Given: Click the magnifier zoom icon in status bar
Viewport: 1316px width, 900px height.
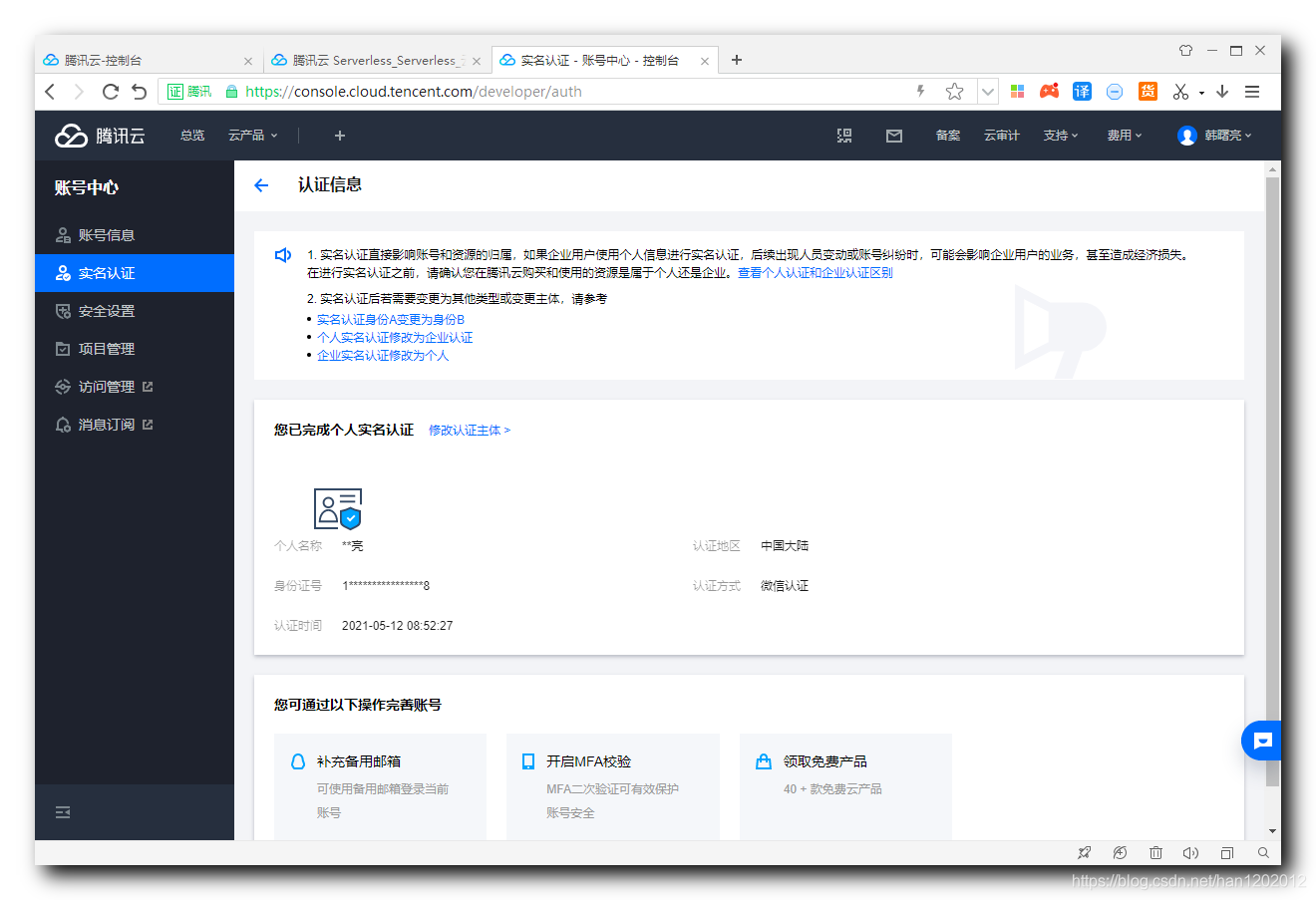Looking at the screenshot, I should (x=1263, y=853).
